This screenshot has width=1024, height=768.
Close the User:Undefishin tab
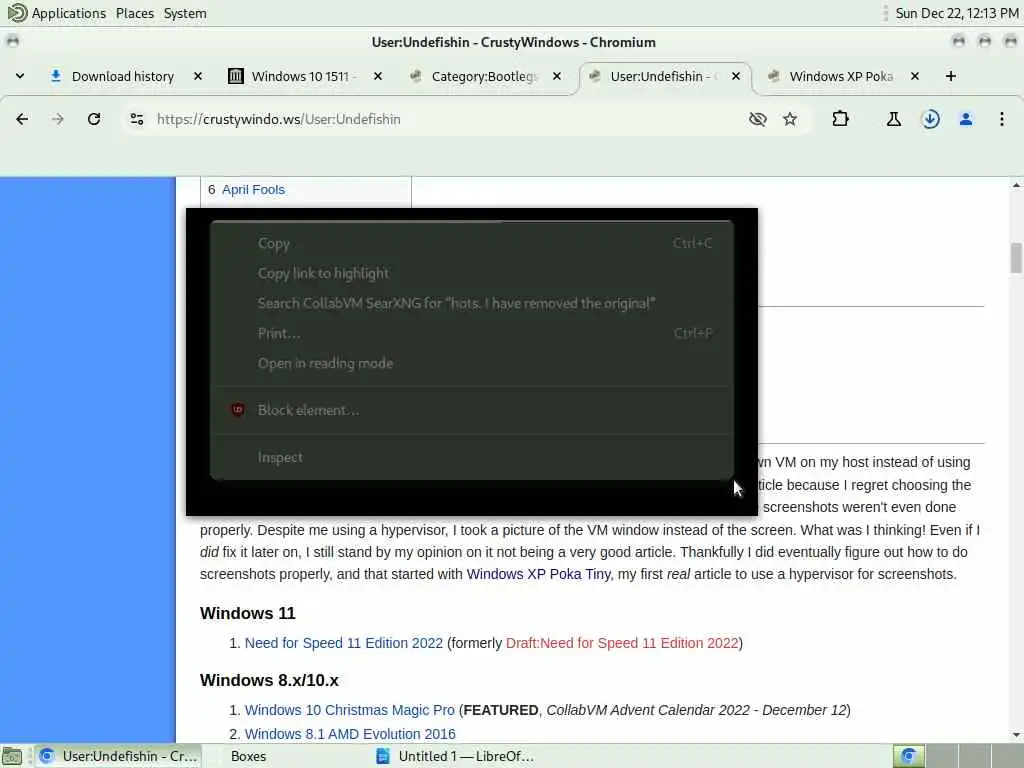coord(736,76)
